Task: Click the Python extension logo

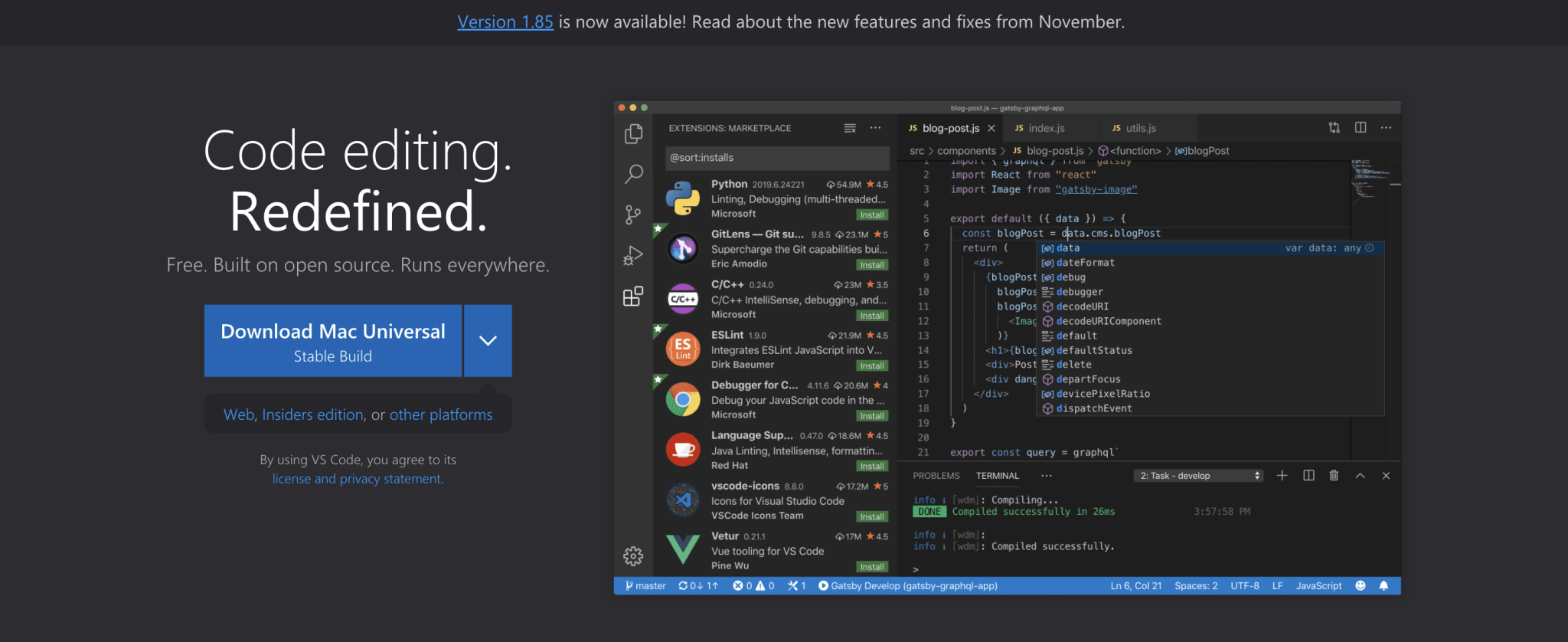Action: [x=682, y=198]
